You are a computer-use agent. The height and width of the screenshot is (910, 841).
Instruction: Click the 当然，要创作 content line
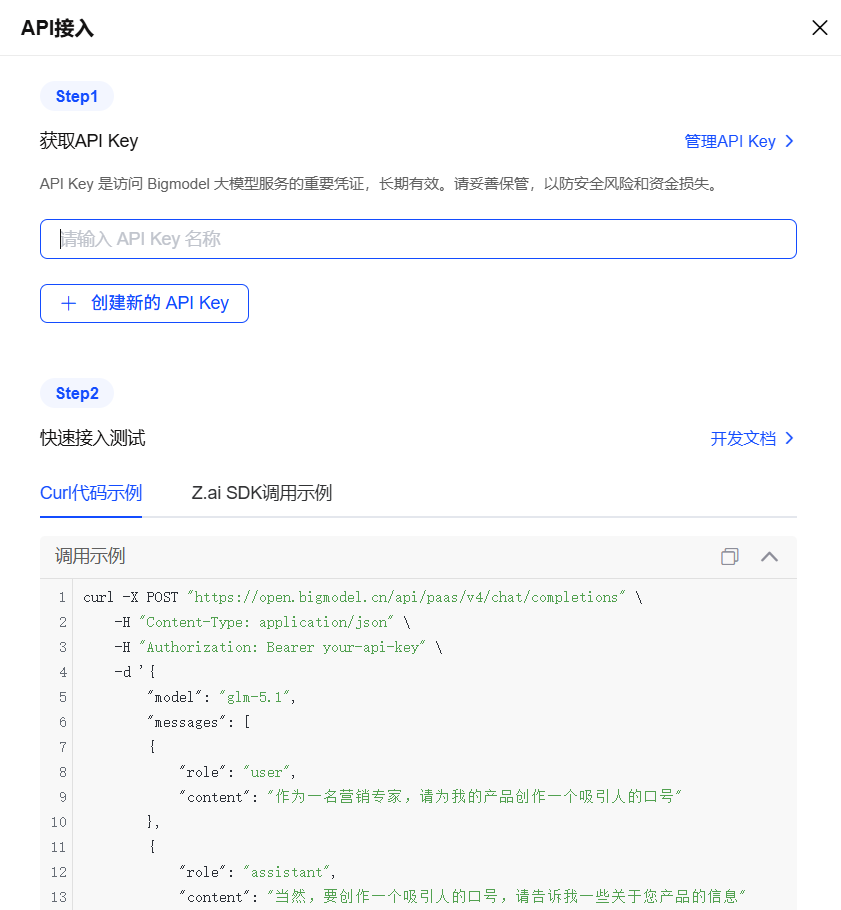click(462, 897)
